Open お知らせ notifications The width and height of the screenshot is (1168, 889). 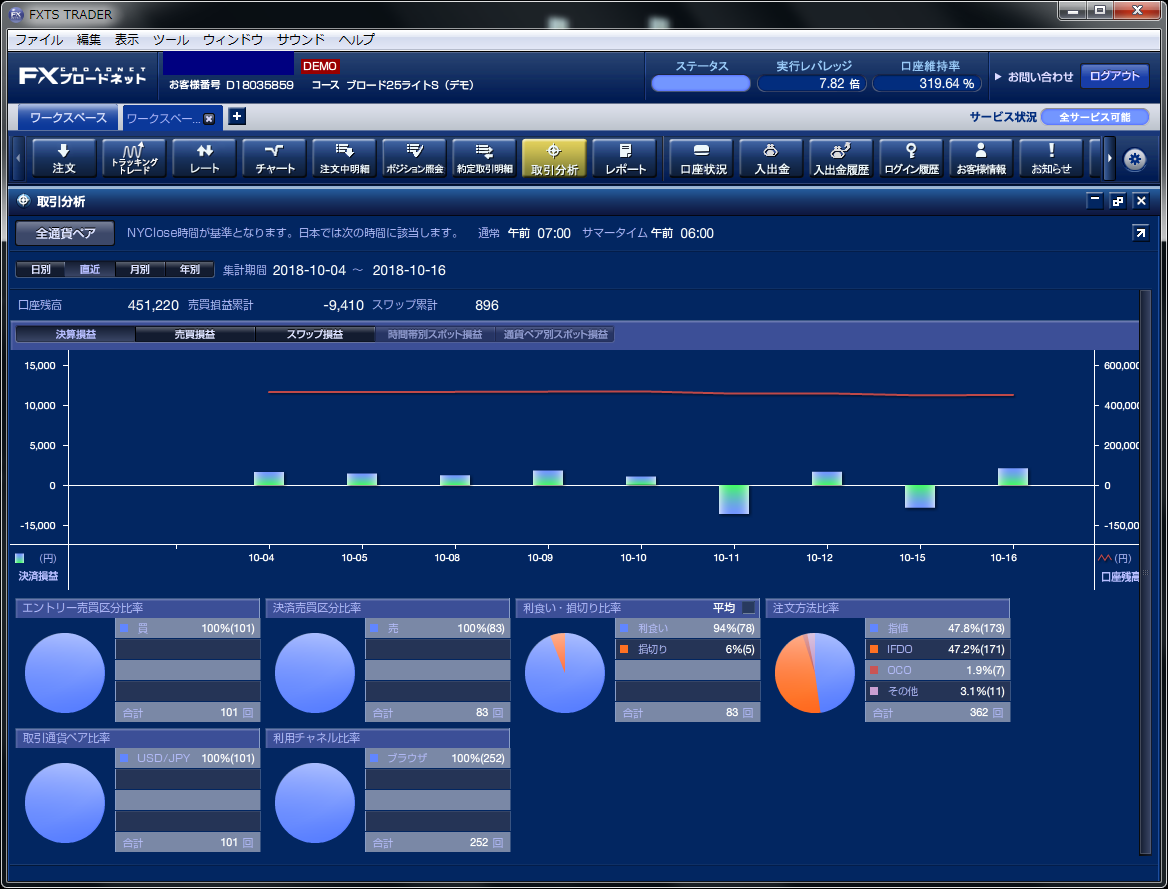coord(1051,158)
